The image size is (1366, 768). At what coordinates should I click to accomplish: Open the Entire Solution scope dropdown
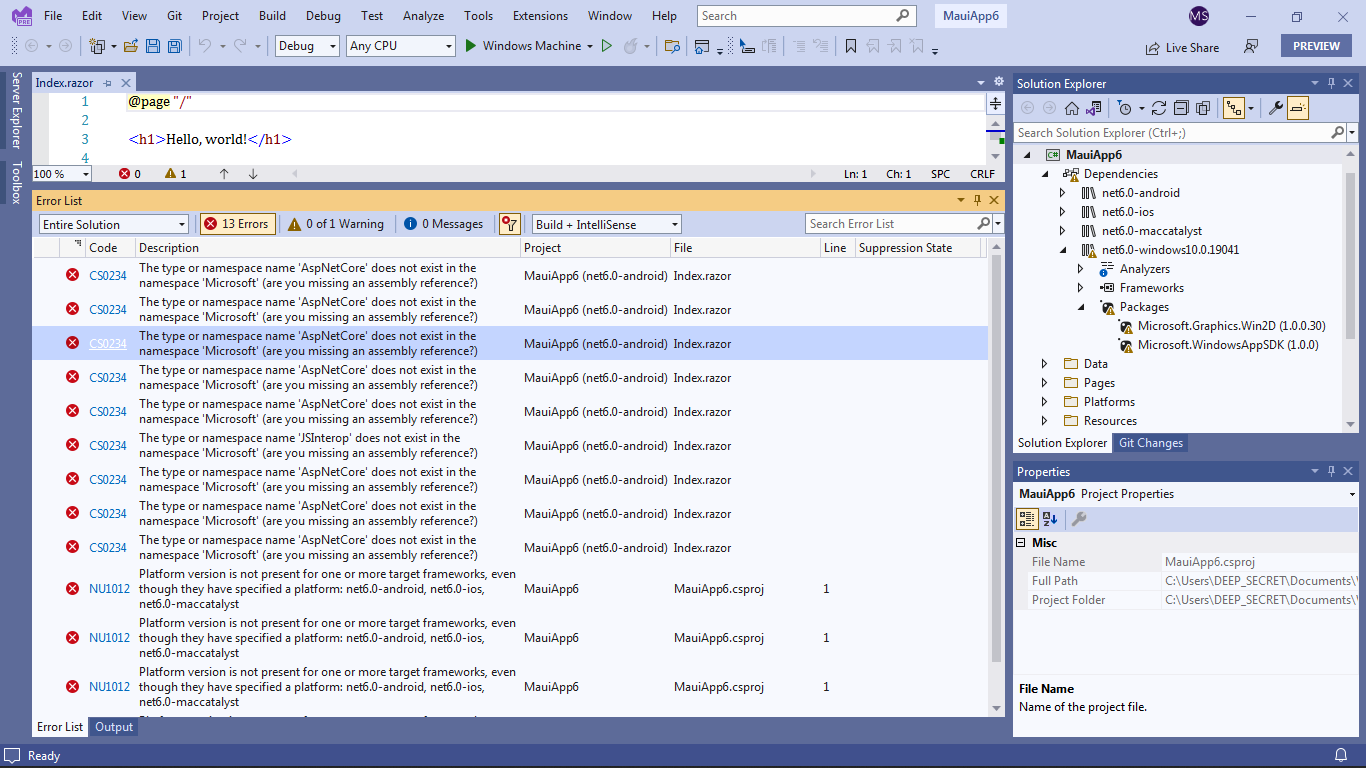(114, 224)
